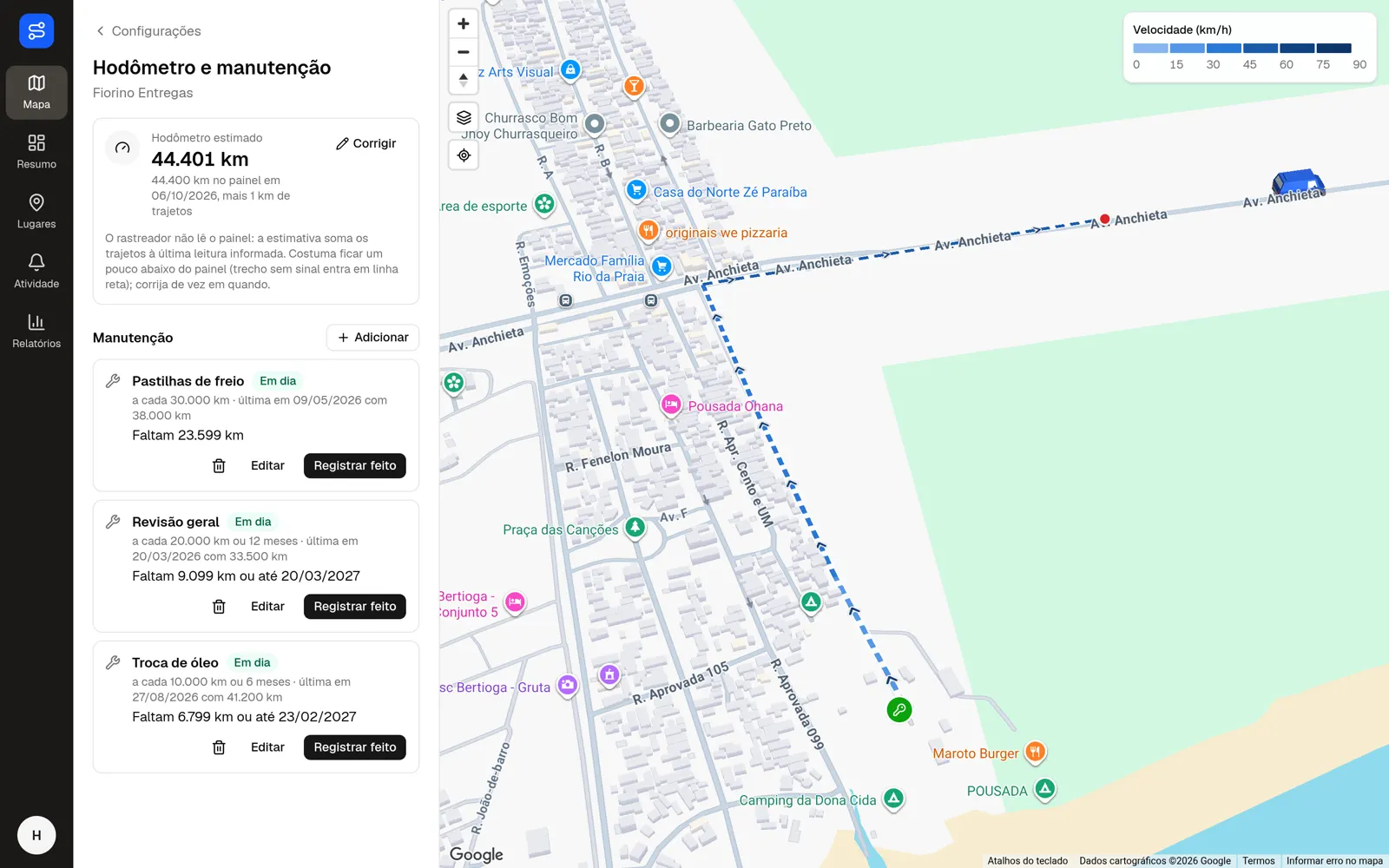Screen dimensions: 1389x868
Task: Open the map layers selector
Action: [464, 117]
